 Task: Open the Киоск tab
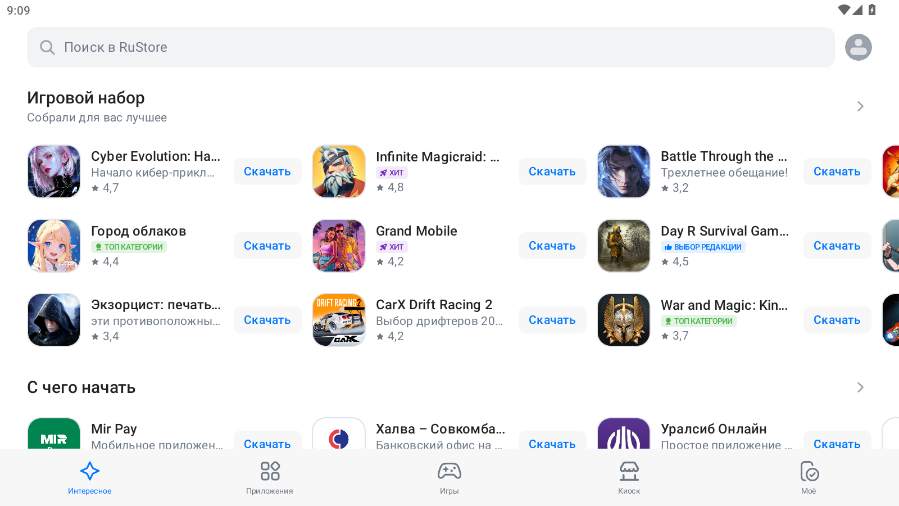point(629,478)
